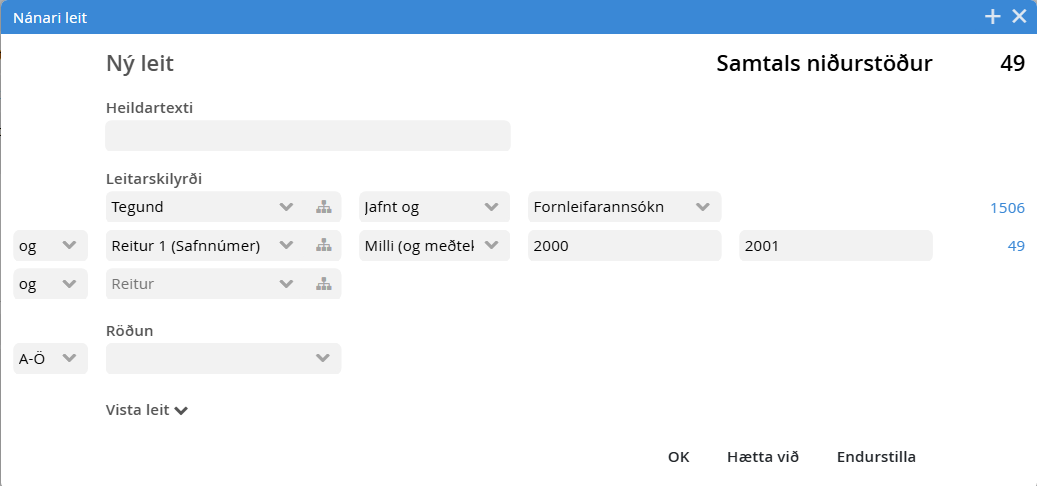Click the Hætta við button

(x=763, y=457)
